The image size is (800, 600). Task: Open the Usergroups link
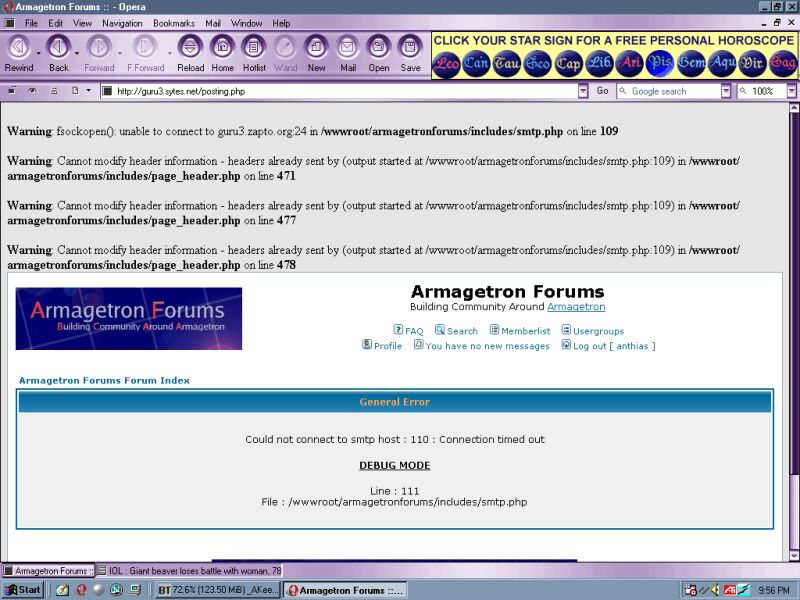point(592,331)
